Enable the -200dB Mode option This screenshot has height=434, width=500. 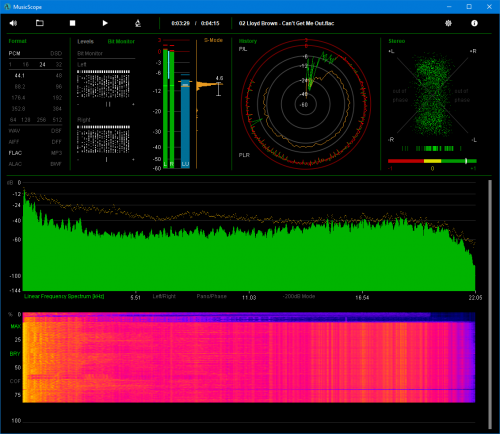299,296
